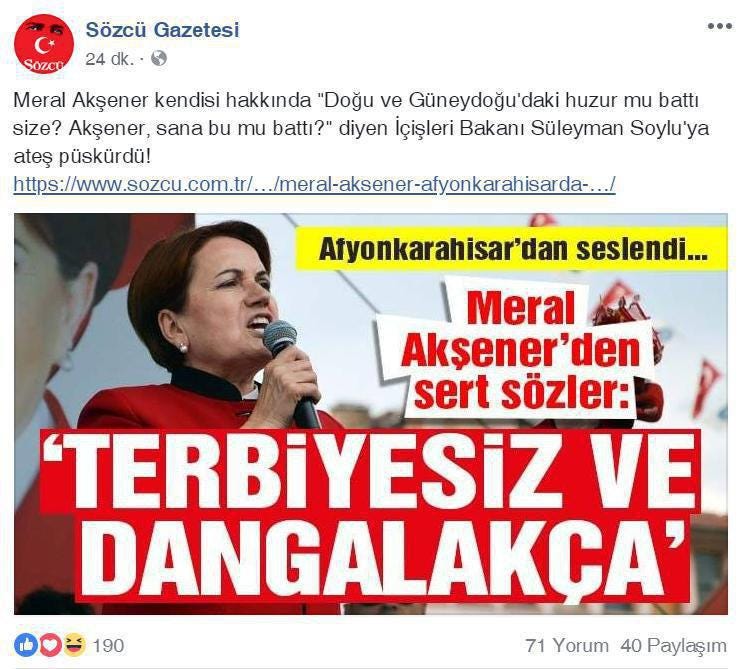Open the three-dot post options menu
The image size is (741, 669).
(x=719, y=26)
